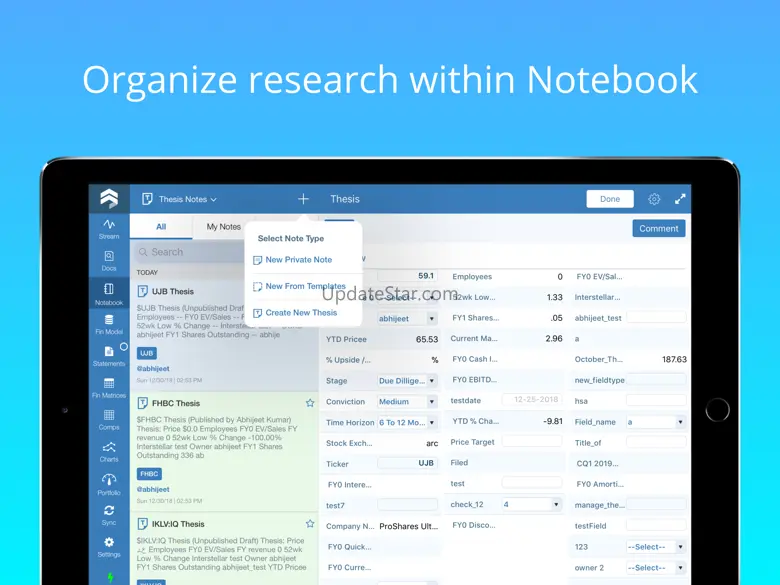The height and width of the screenshot is (585, 780).
Task: Open the Stage Due Dilligence dropdown
Action: point(407,381)
